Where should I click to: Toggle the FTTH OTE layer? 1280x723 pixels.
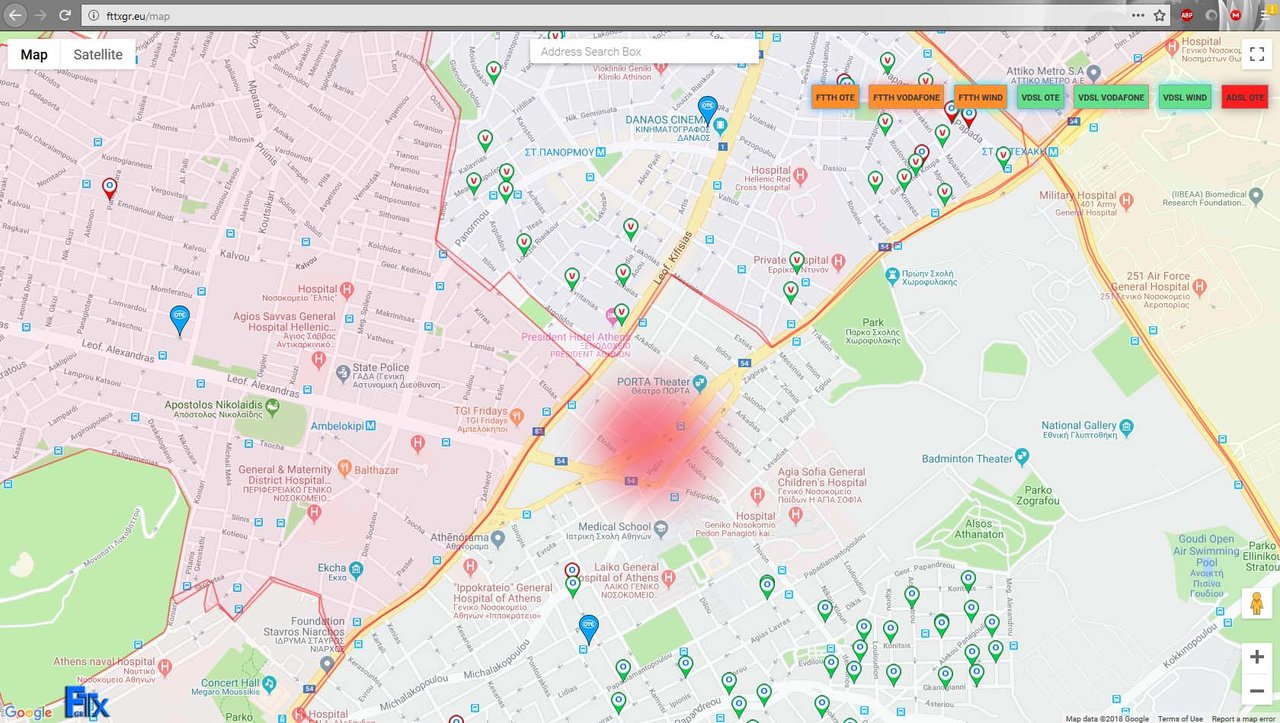835,97
